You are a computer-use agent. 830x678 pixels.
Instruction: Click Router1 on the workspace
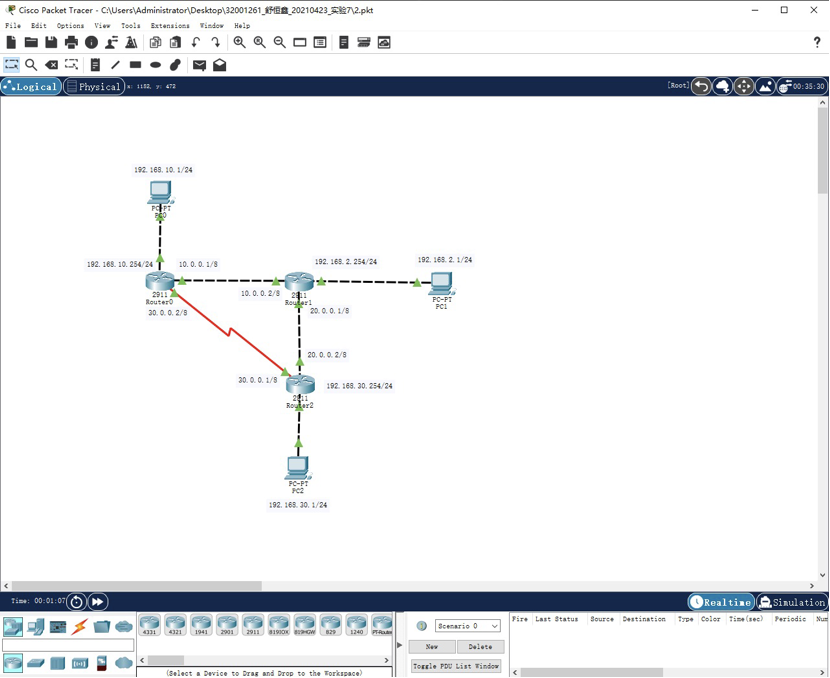[299, 283]
